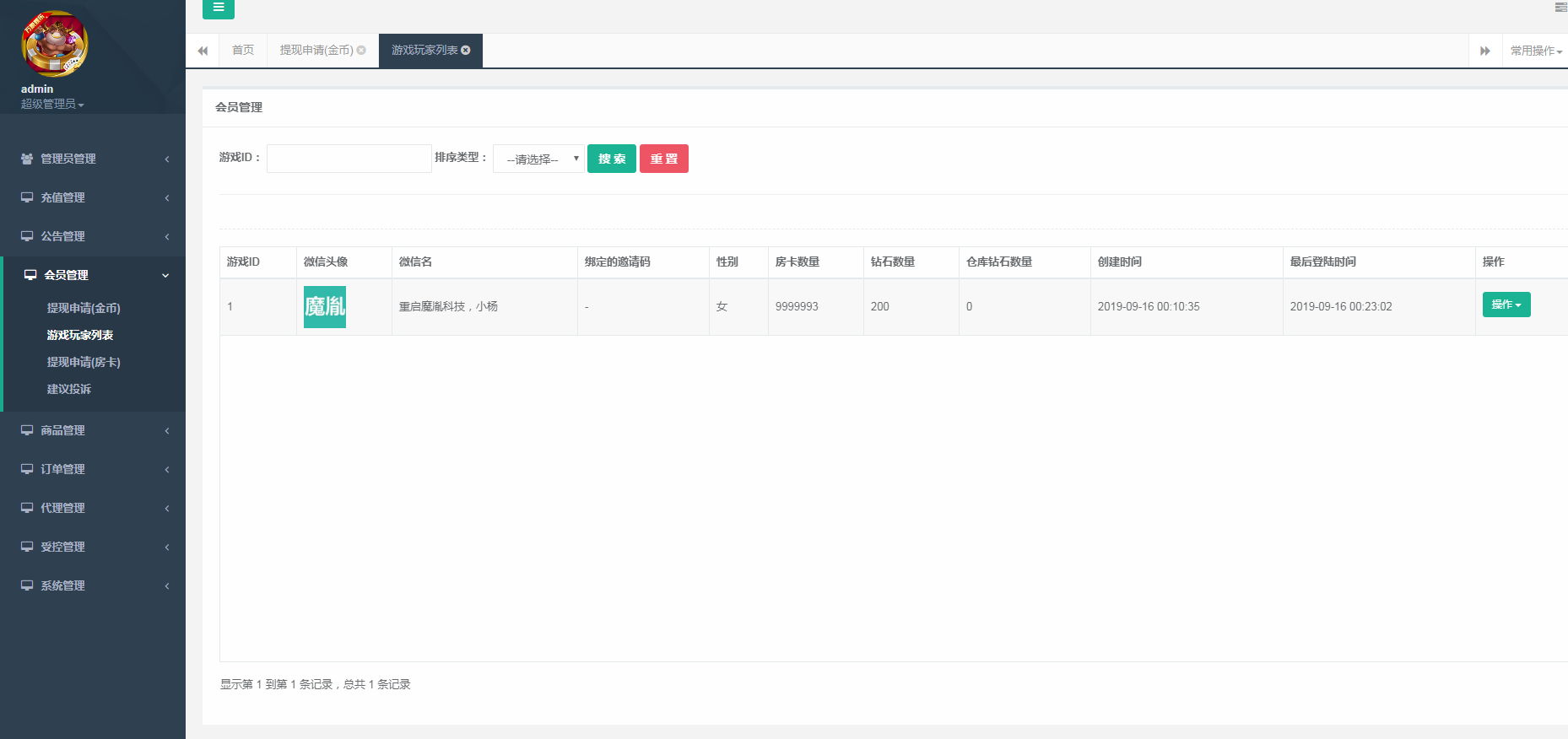The image size is (1568, 739).
Task: Click the 游戏ID input field
Action: click(x=349, y=159)
